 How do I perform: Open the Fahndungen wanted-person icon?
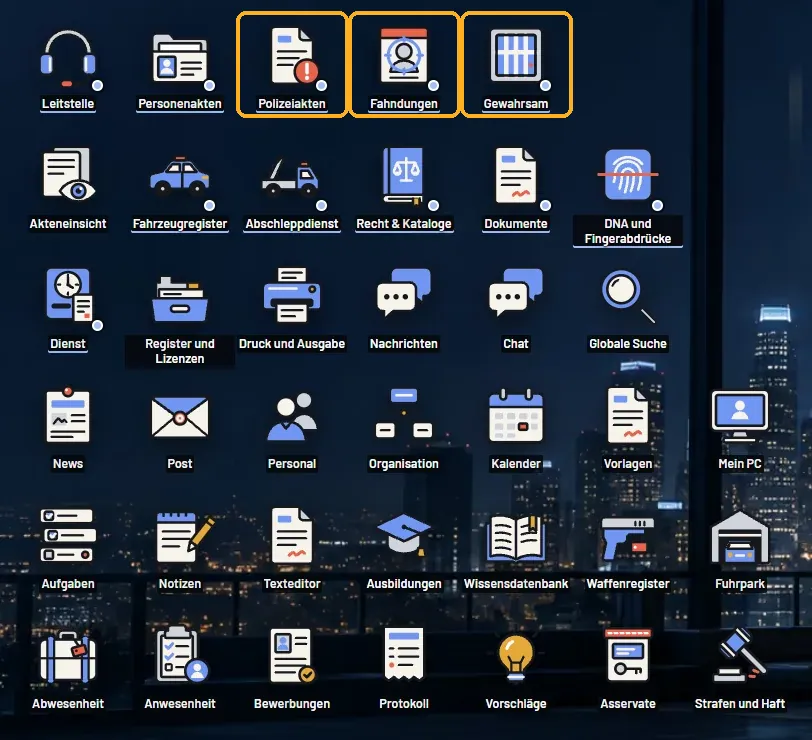click(x=404, y=57)
